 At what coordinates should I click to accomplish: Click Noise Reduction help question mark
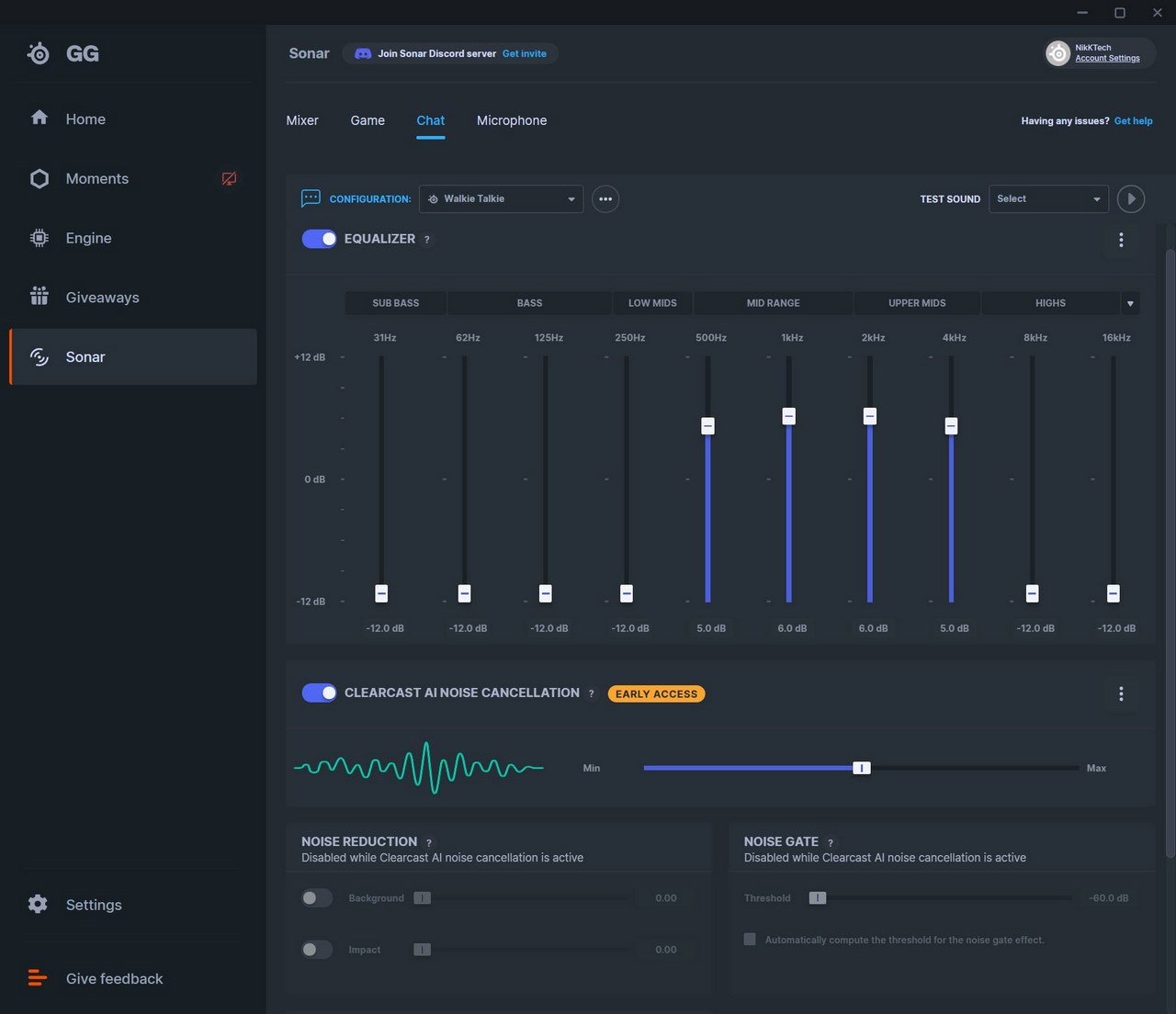[428, 842]
